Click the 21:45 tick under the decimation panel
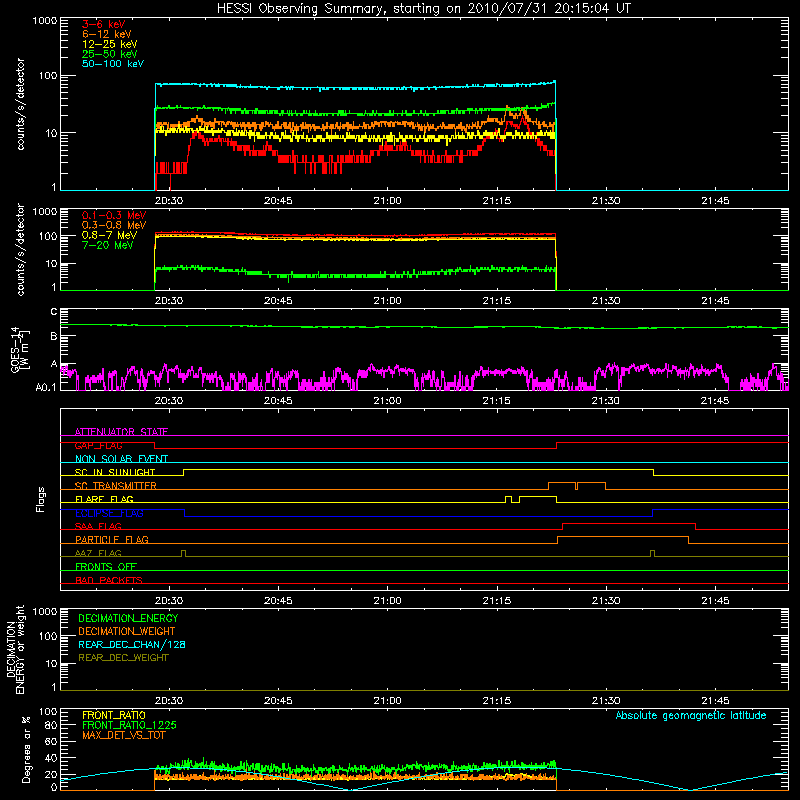Viewport: 800px width, 800px height. pos(715,701)
